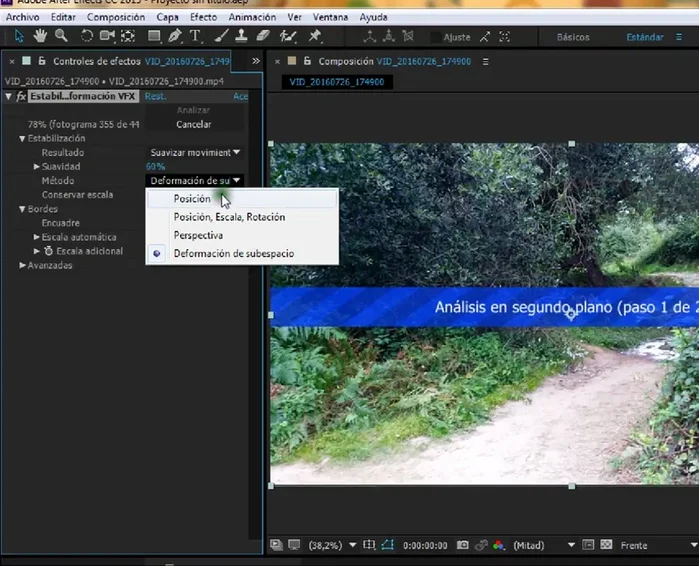
Task: Select the Puppet Pin tool
Action: [315, 37]
